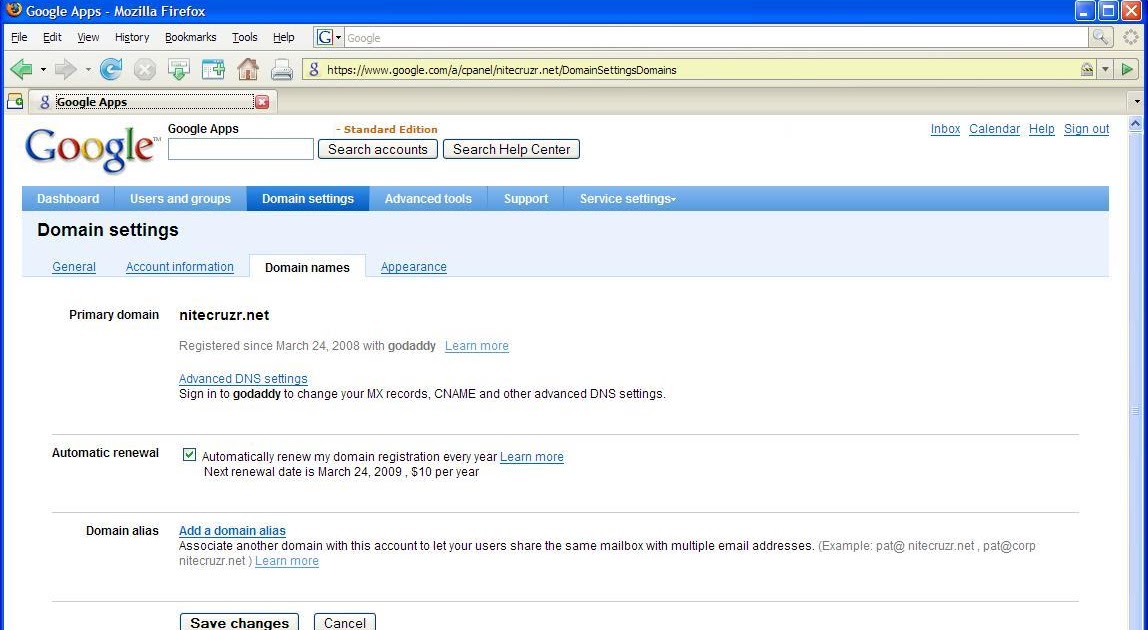Click the Print icon in toolbar
This screenshot has height=630, width=1148.
pos(282,70)
